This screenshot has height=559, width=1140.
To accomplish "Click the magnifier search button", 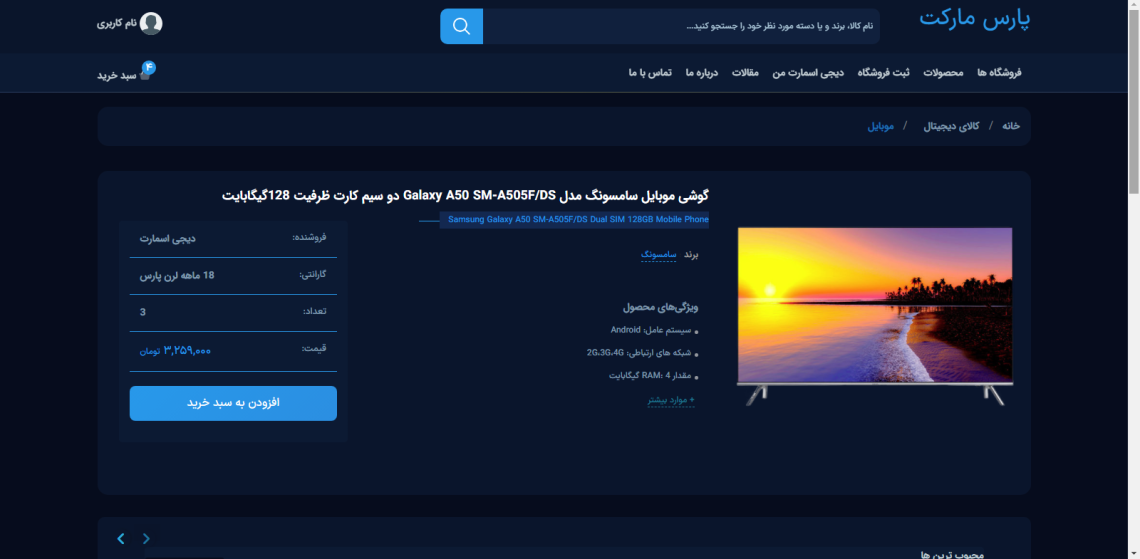I will (x=461, y=26).
